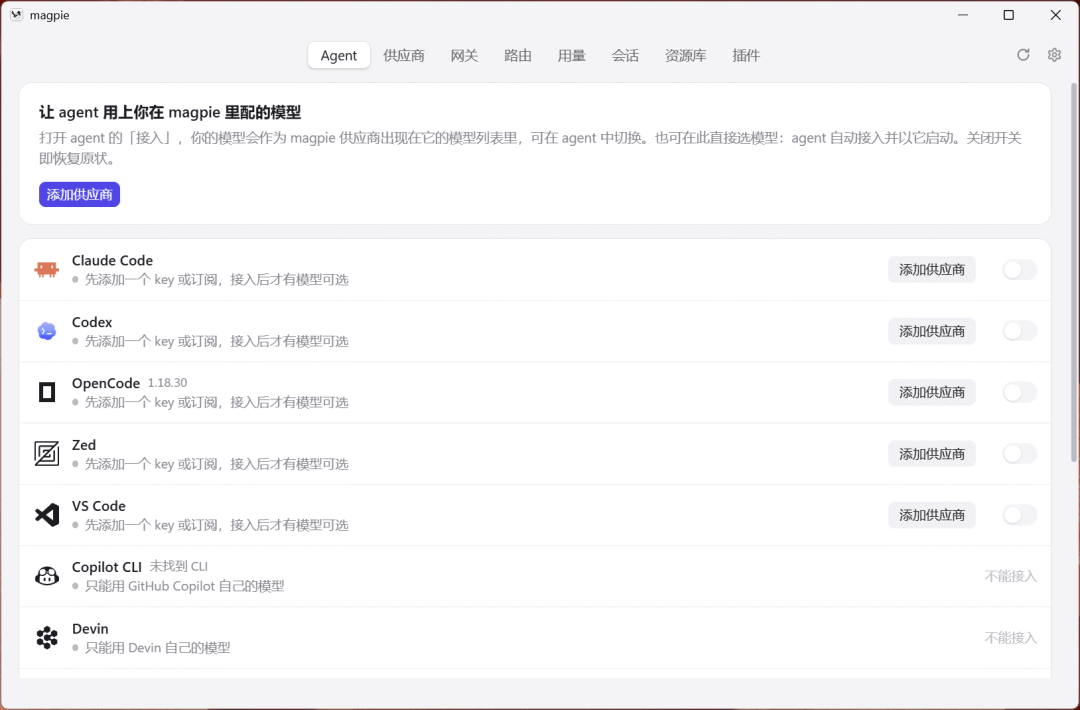Click the Zed agent icon

point(47,454)
